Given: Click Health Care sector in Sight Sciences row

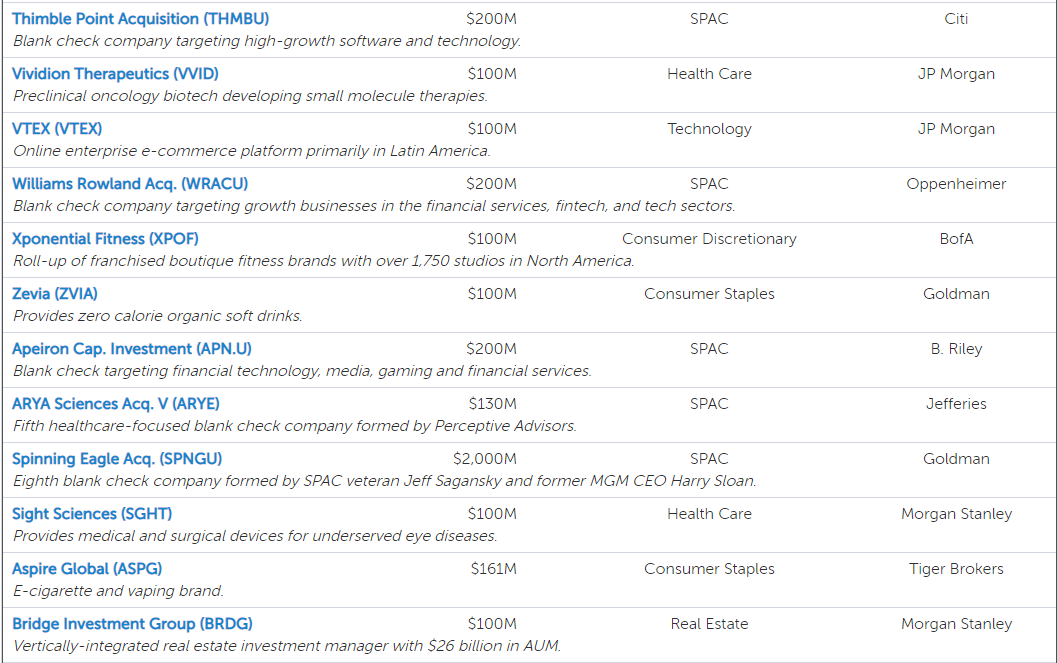Looking at the screenshot, I should (x=709, y=513).
